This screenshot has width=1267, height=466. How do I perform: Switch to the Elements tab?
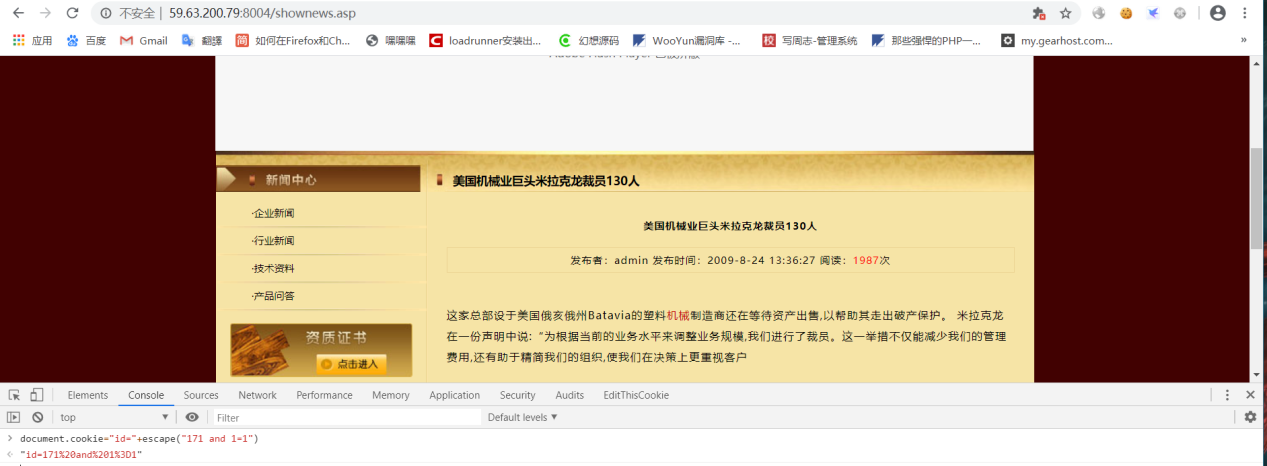[88, 395]
